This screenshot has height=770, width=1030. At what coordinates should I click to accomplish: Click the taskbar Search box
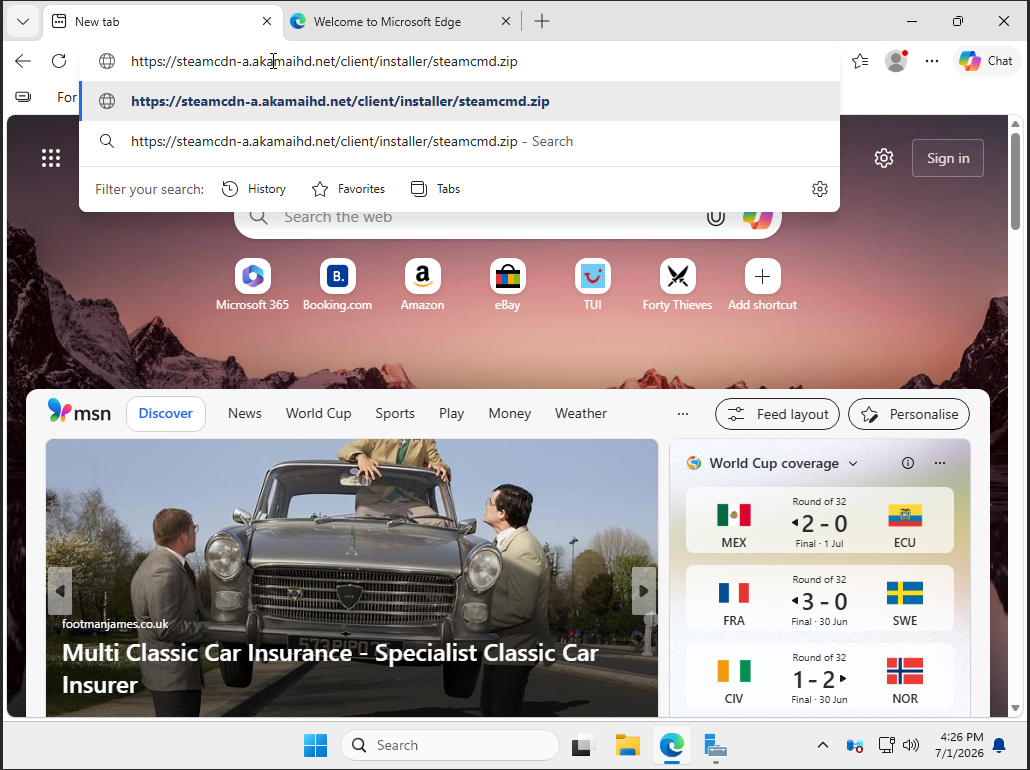[449, 745]
